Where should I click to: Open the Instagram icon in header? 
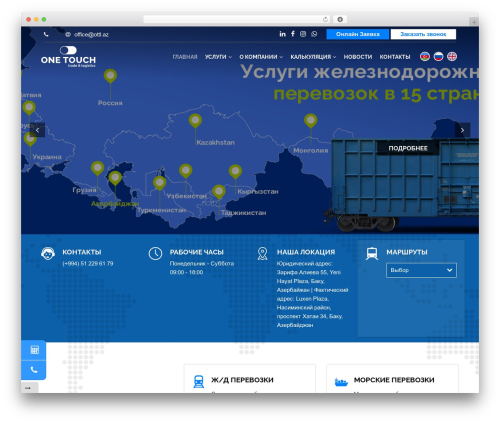tap(303, 34)
